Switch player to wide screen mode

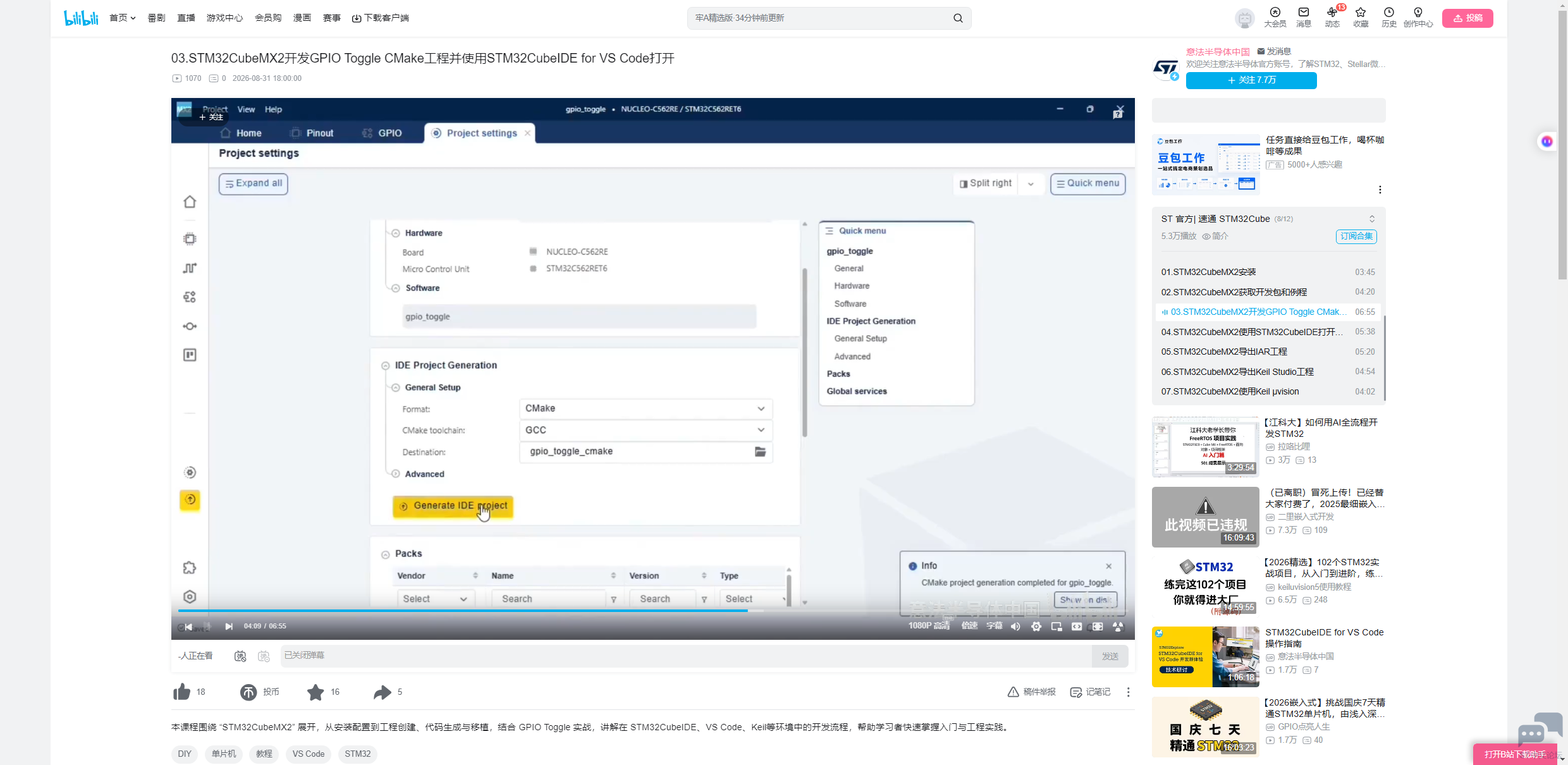[x=1077, y=627]
